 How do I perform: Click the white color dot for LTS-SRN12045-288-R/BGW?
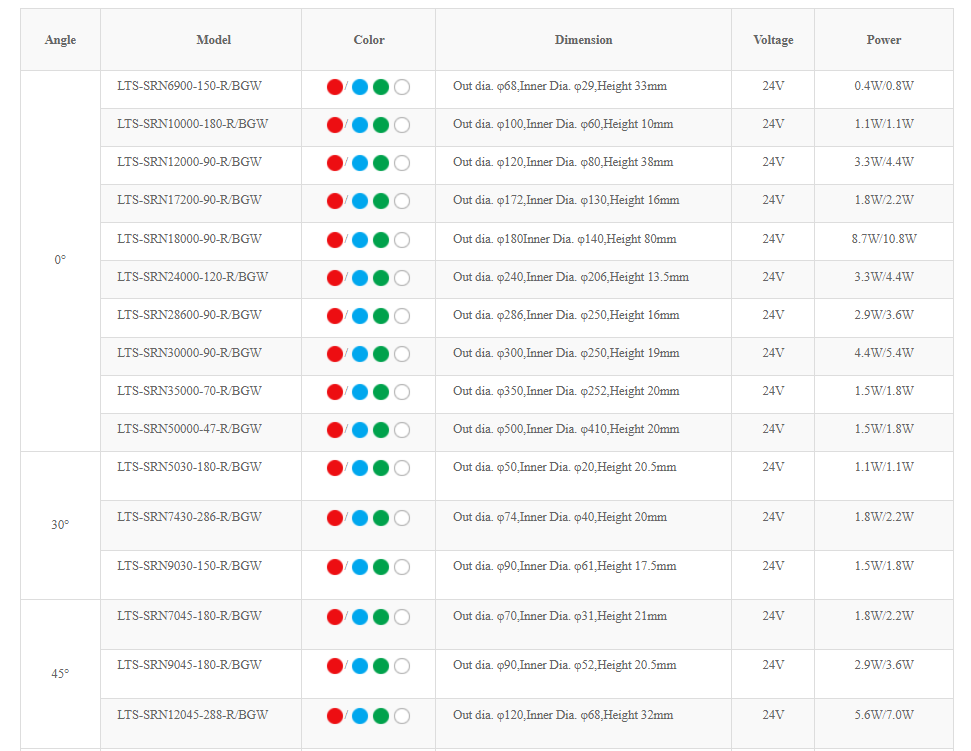click(x=402, y=716)
